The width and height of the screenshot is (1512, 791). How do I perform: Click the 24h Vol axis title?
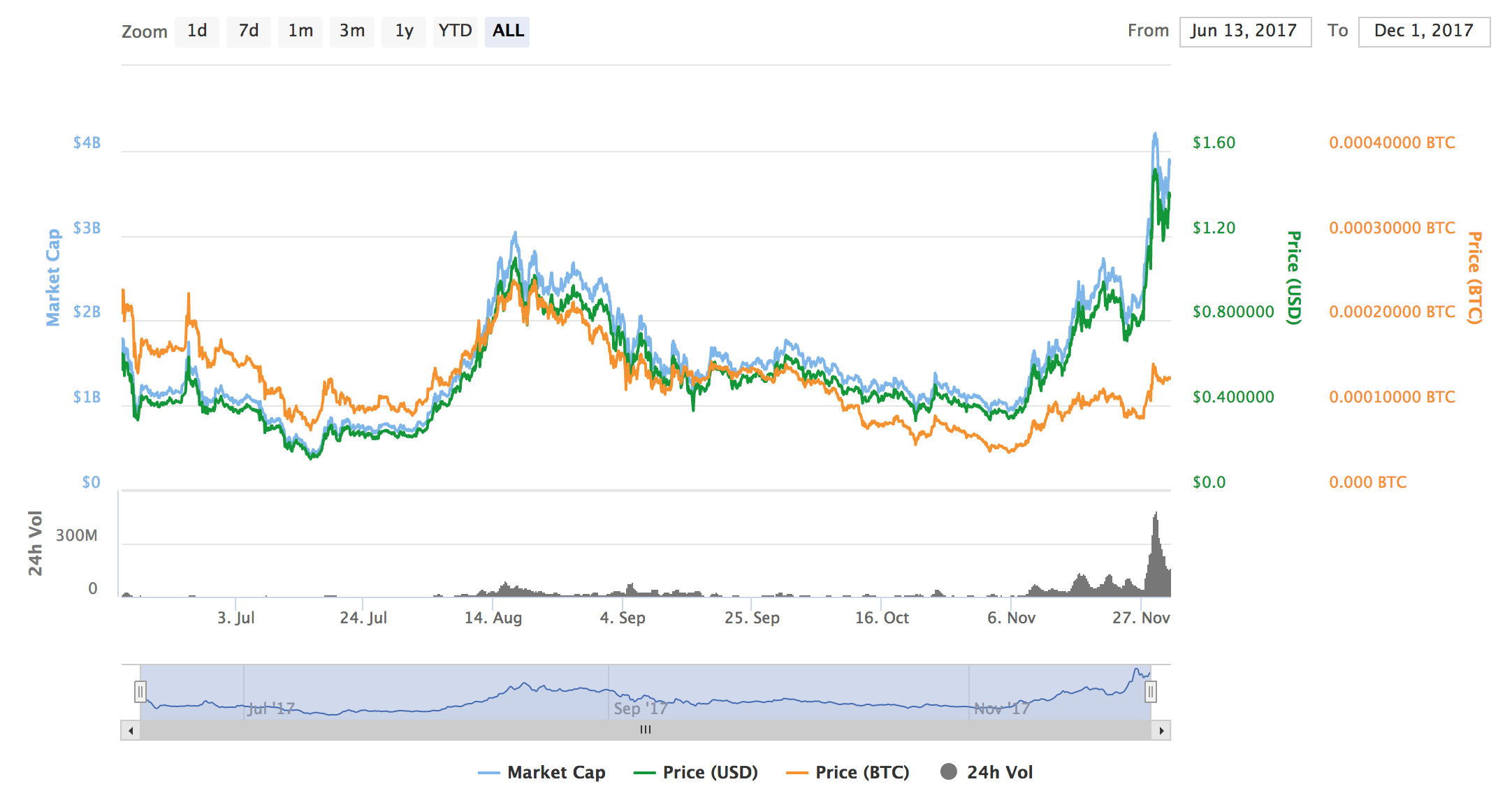click(35, 544)
